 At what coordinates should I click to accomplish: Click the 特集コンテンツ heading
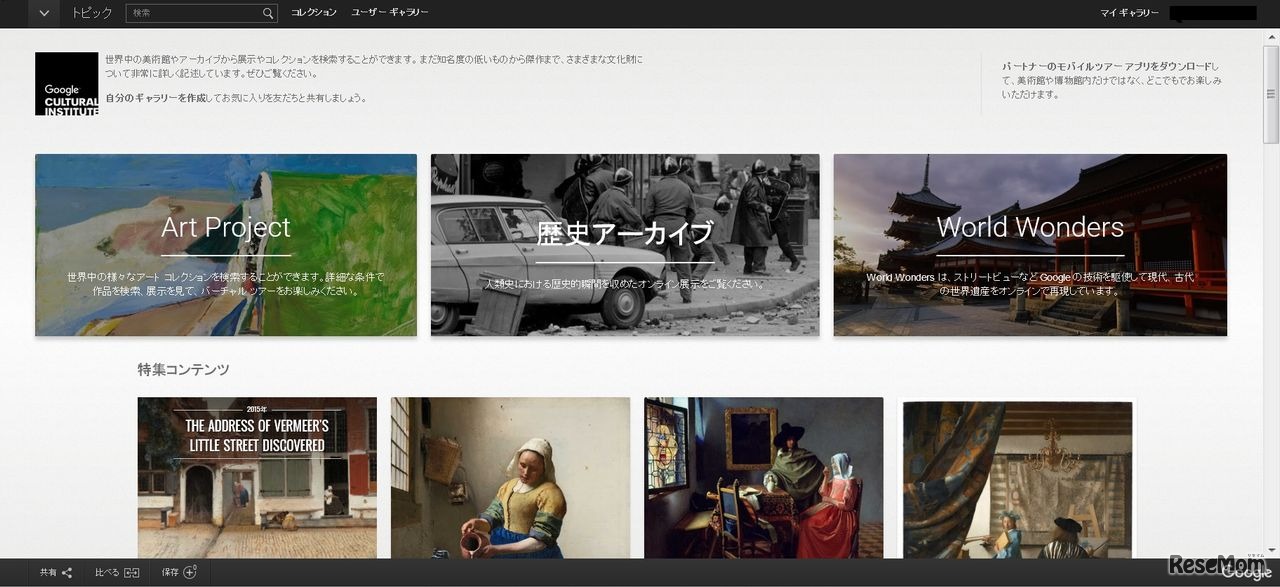[184, 370]
